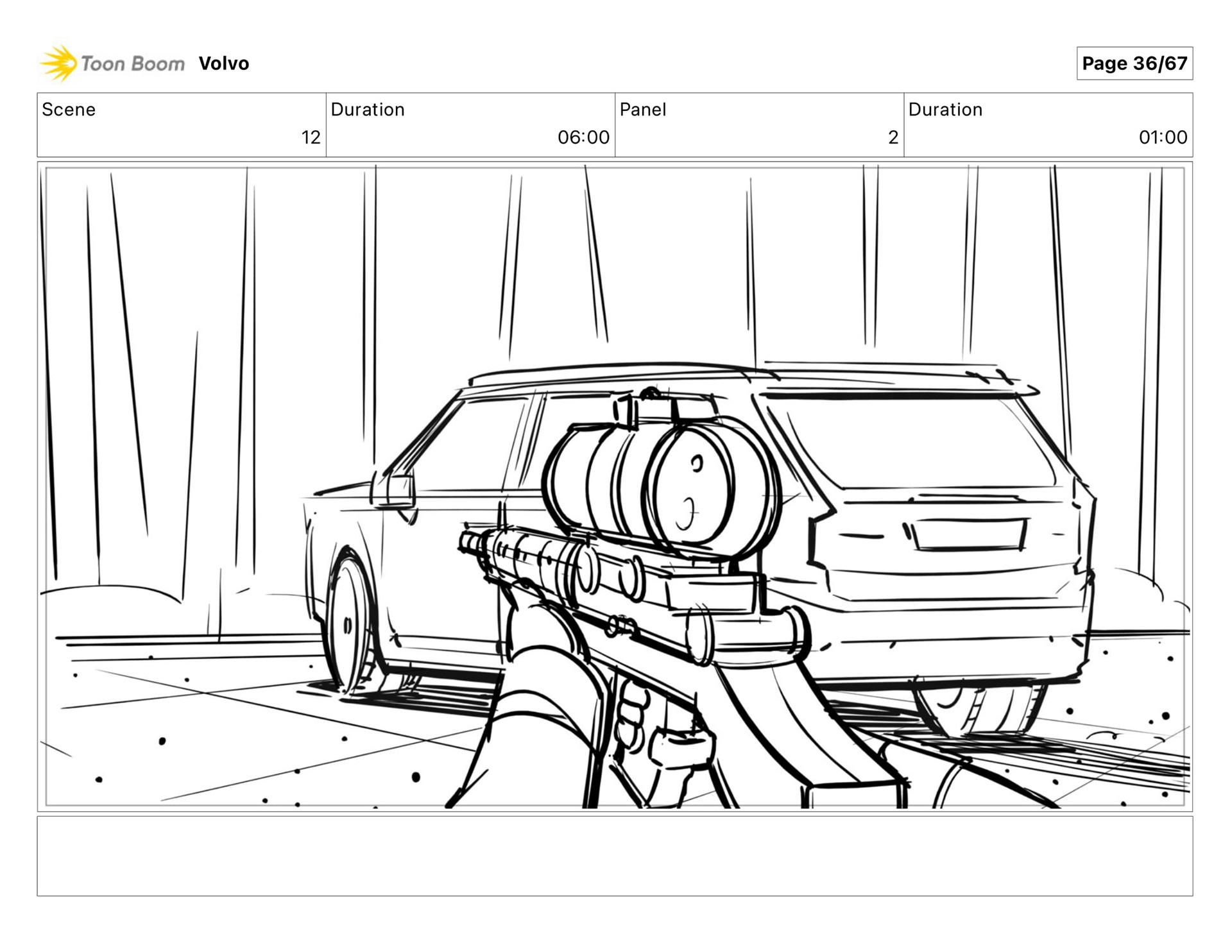Click the car's rear license plate
The width and height of the screenshot is (1232, 952).
click(x=970, y=534)
